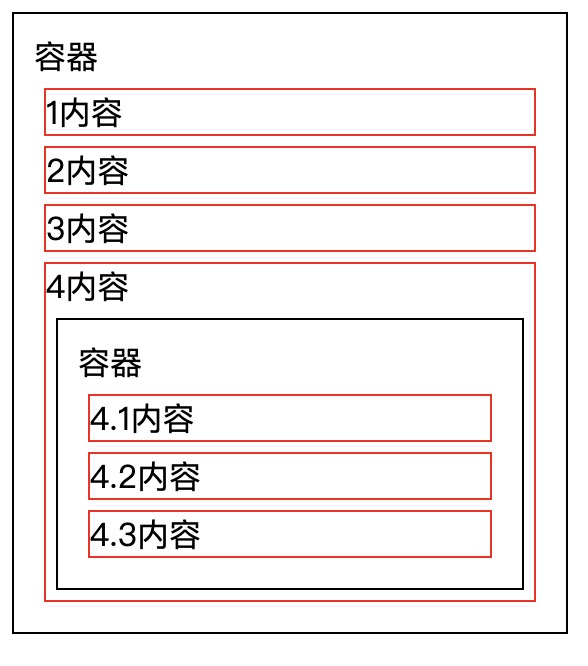Click blank area inside the 1内容 red box
This screenshot has width=588, height=666.
[x=327, y=113]
